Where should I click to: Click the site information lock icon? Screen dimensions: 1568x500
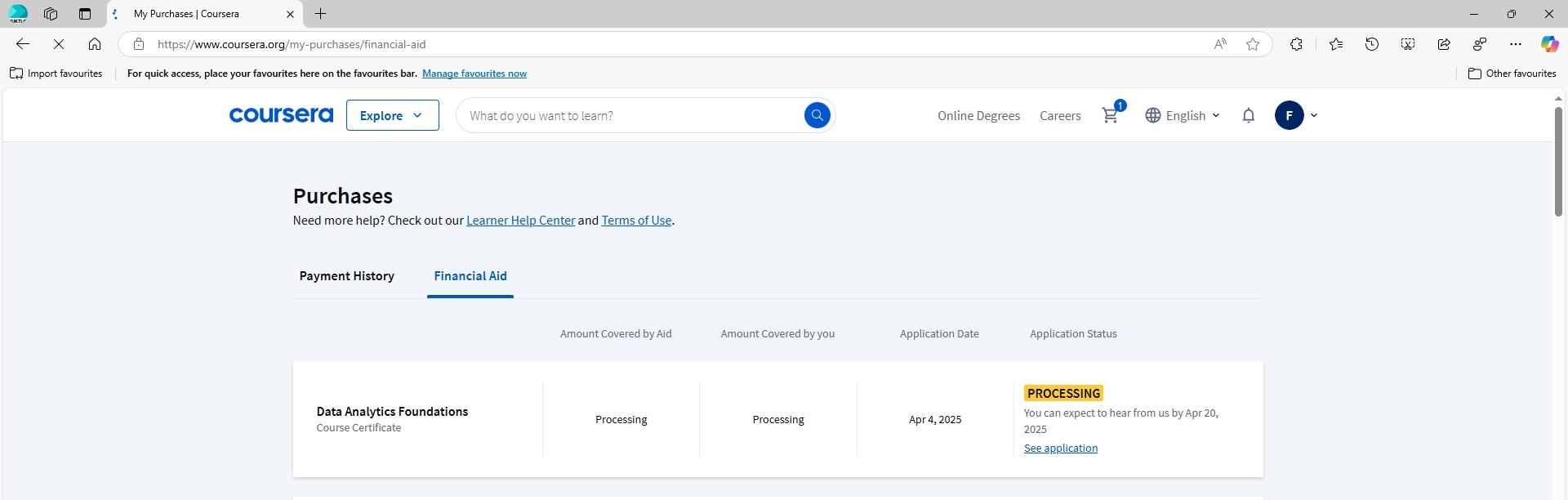pos(139,44)
